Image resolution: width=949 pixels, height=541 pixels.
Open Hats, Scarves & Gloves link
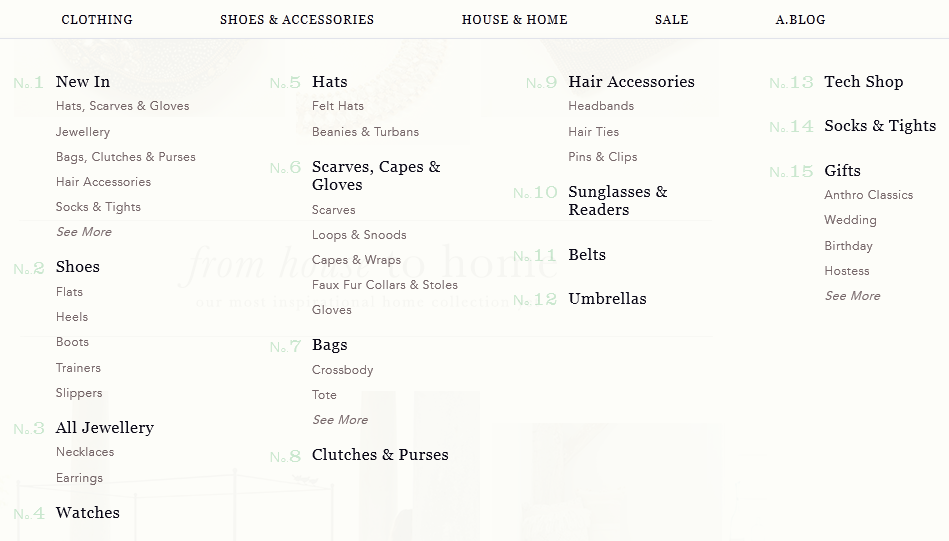tap(122, 106)
